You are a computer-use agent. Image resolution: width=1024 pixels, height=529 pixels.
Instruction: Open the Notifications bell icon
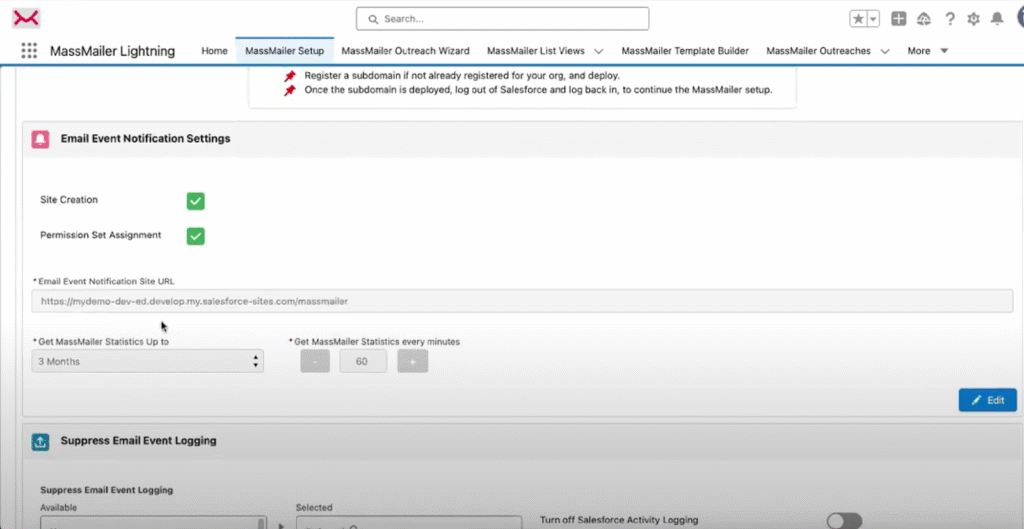(997, 19)
